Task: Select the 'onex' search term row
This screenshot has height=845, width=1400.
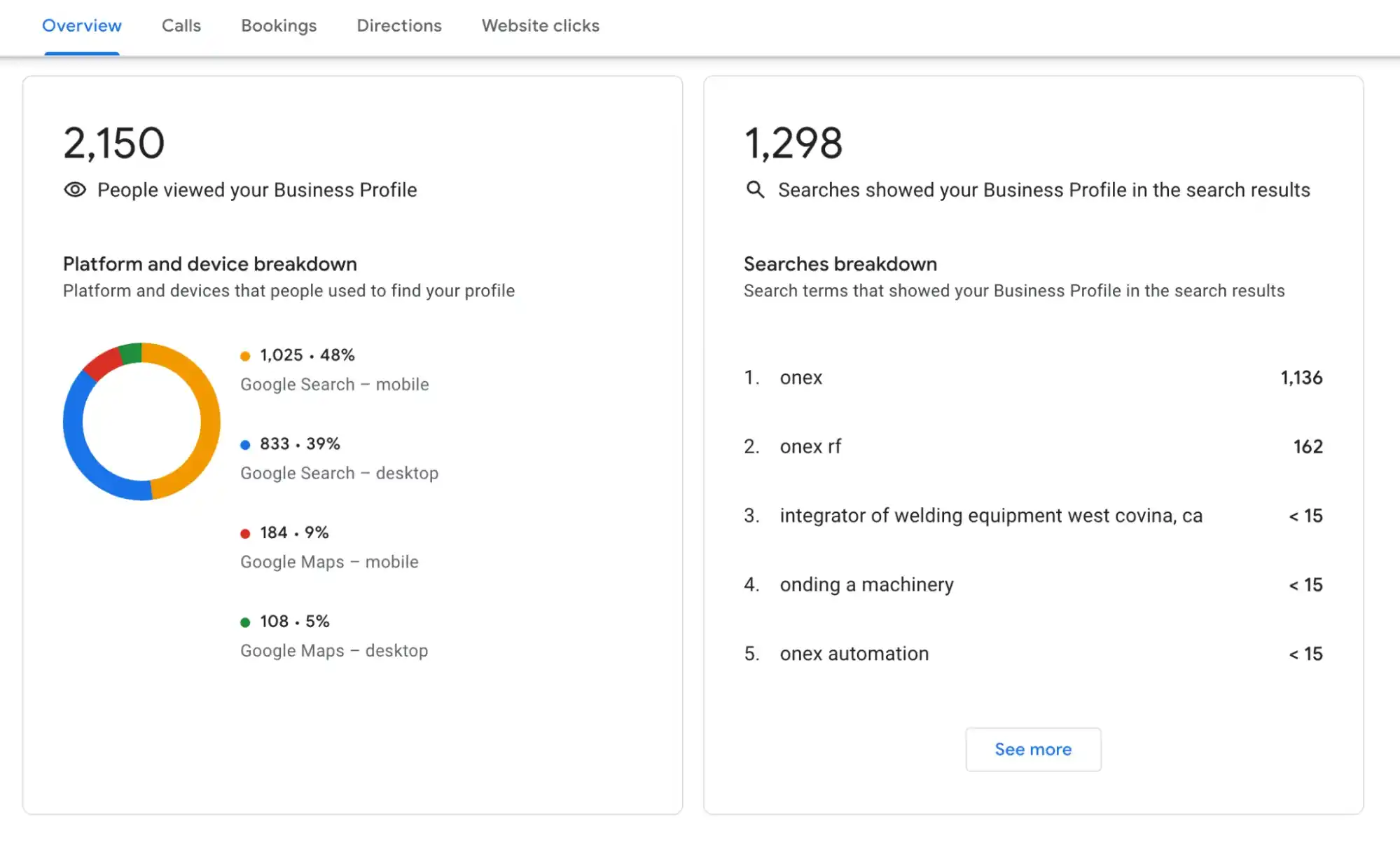Action: (x=1033, y=378)
